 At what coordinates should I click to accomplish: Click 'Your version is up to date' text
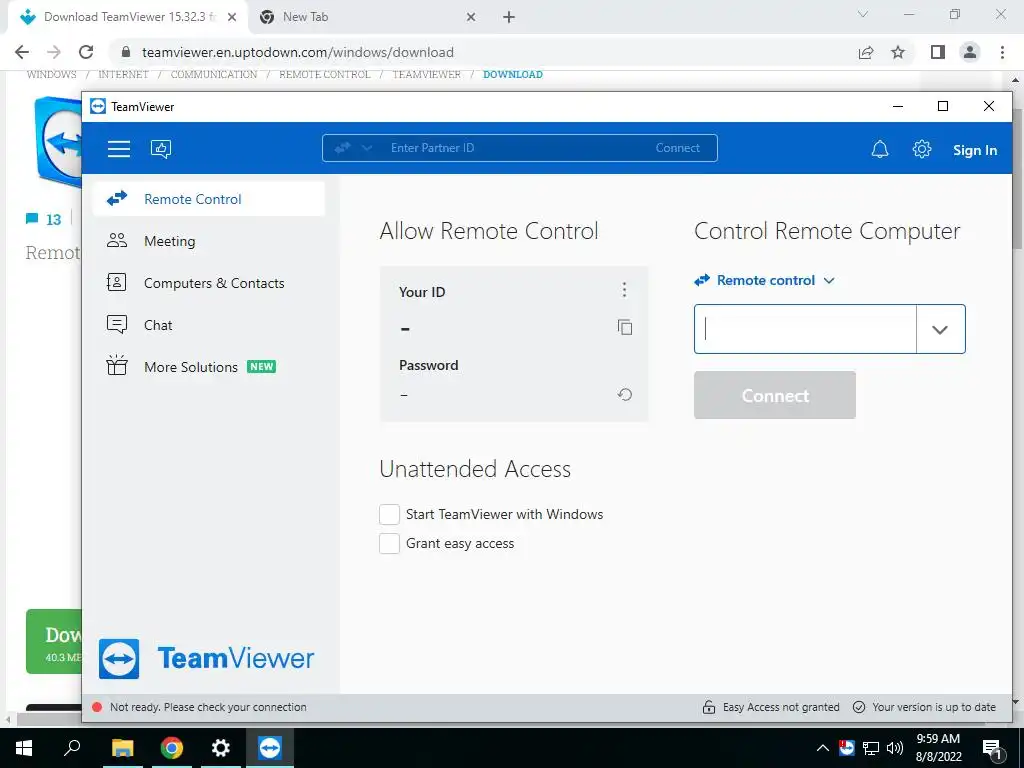pyautogui.click(x=934, y=707)
